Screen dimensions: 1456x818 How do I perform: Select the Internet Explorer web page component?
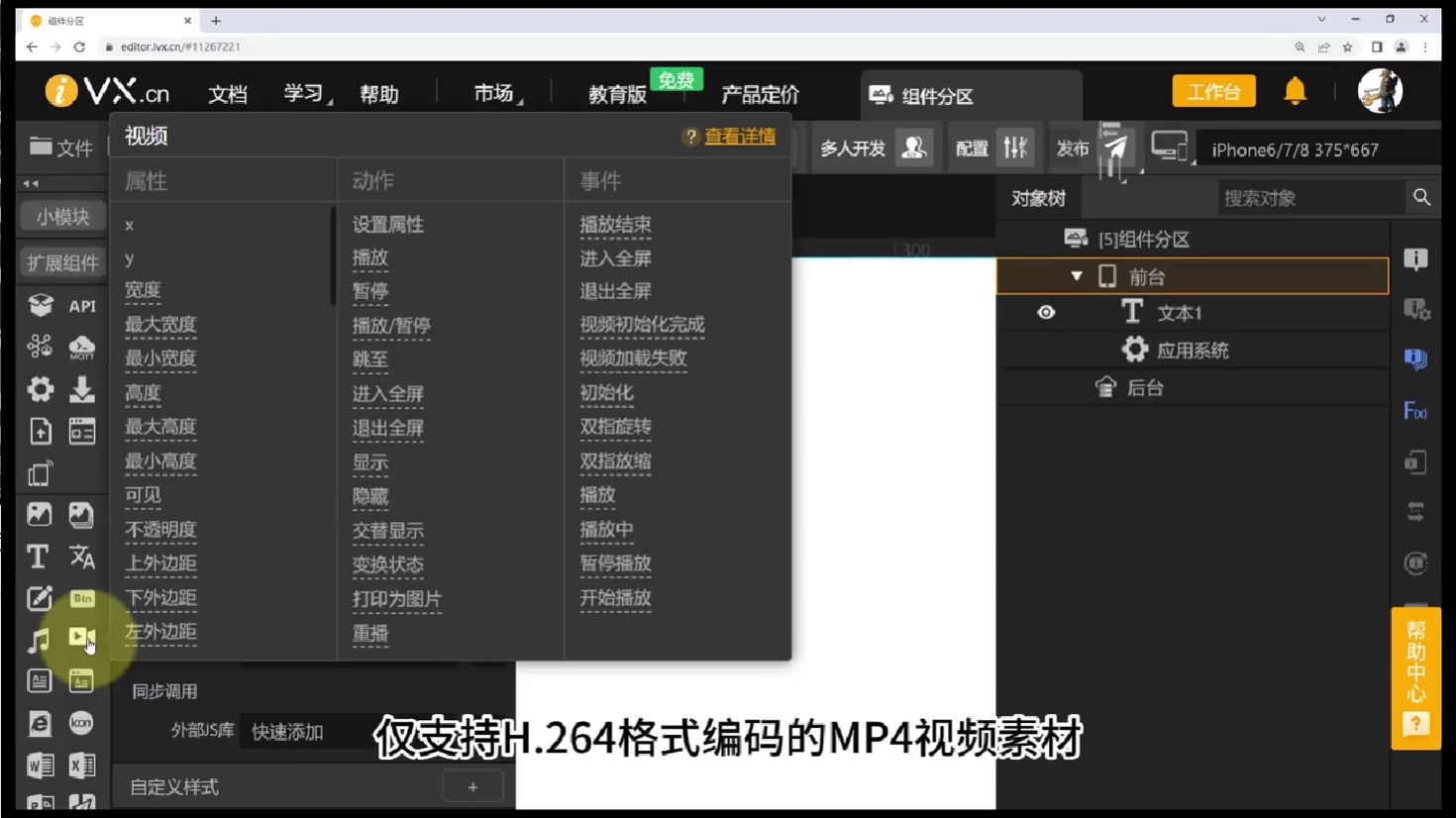tap(39, 724)
